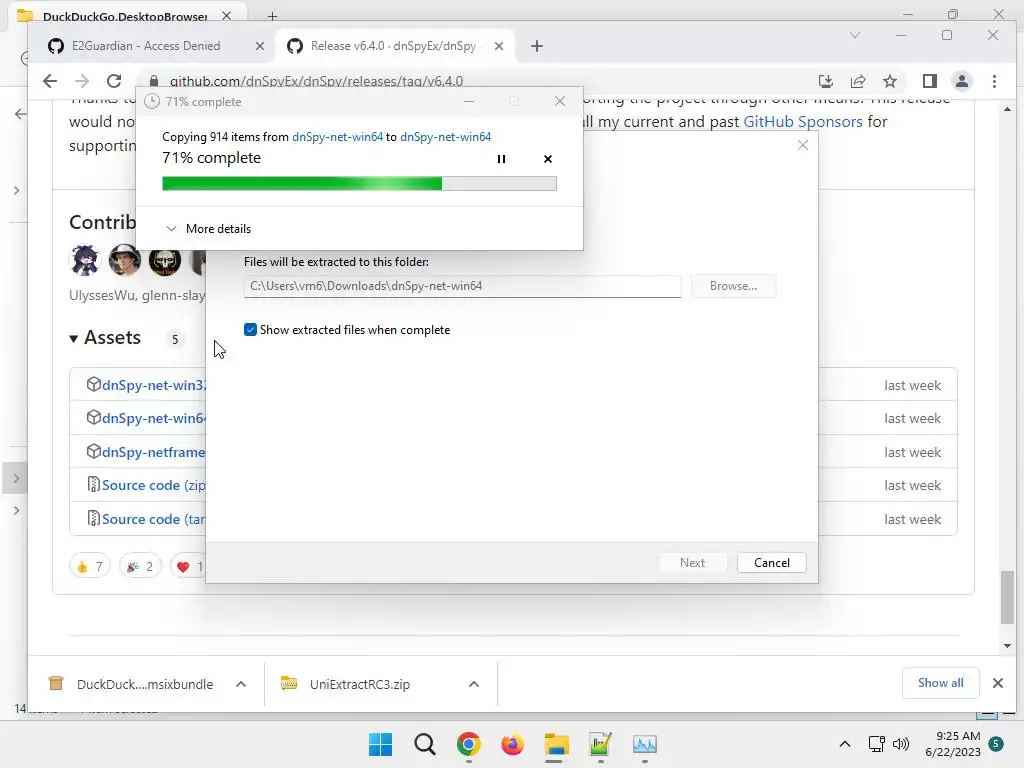Select the Release v6.4.0 dnSpyEx tab
The height and width of the screenshot is (768, 1024).
[x=394, y=46]
